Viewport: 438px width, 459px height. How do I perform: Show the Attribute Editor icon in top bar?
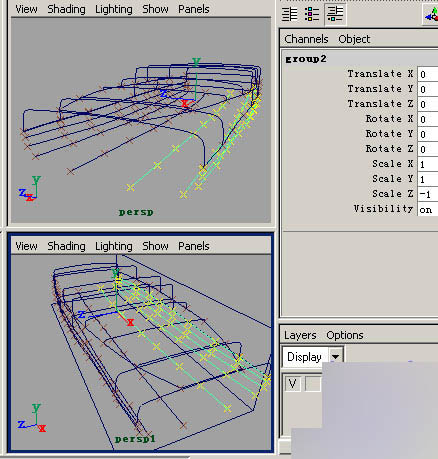(290, 14)
